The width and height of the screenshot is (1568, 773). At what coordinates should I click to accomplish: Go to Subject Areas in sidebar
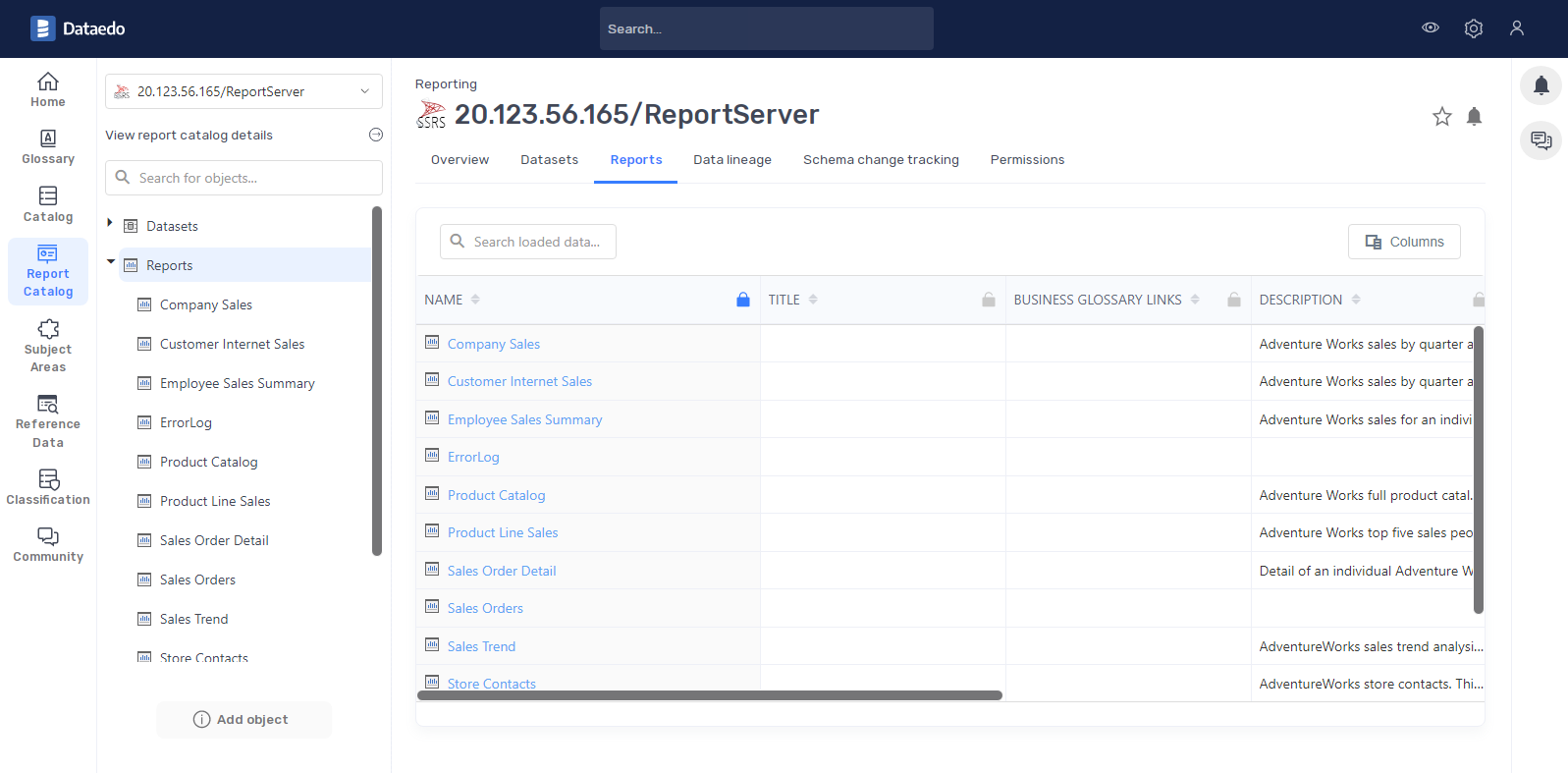(x=48, y=346)
